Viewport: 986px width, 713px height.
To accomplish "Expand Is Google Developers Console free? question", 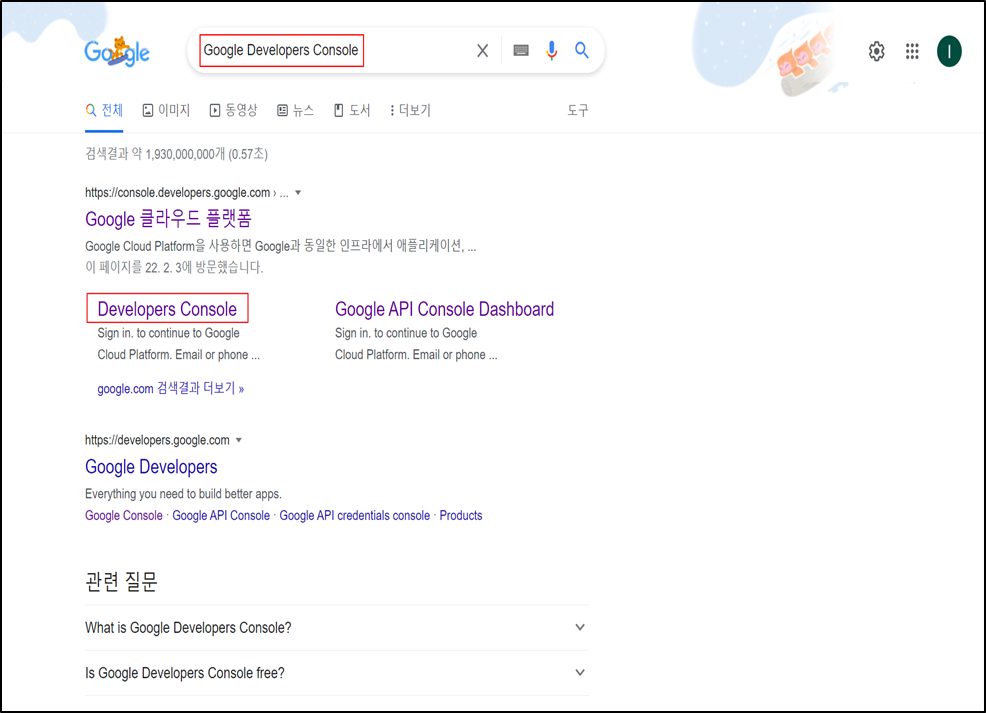I will pyautogui.click(x=336, y=673).
